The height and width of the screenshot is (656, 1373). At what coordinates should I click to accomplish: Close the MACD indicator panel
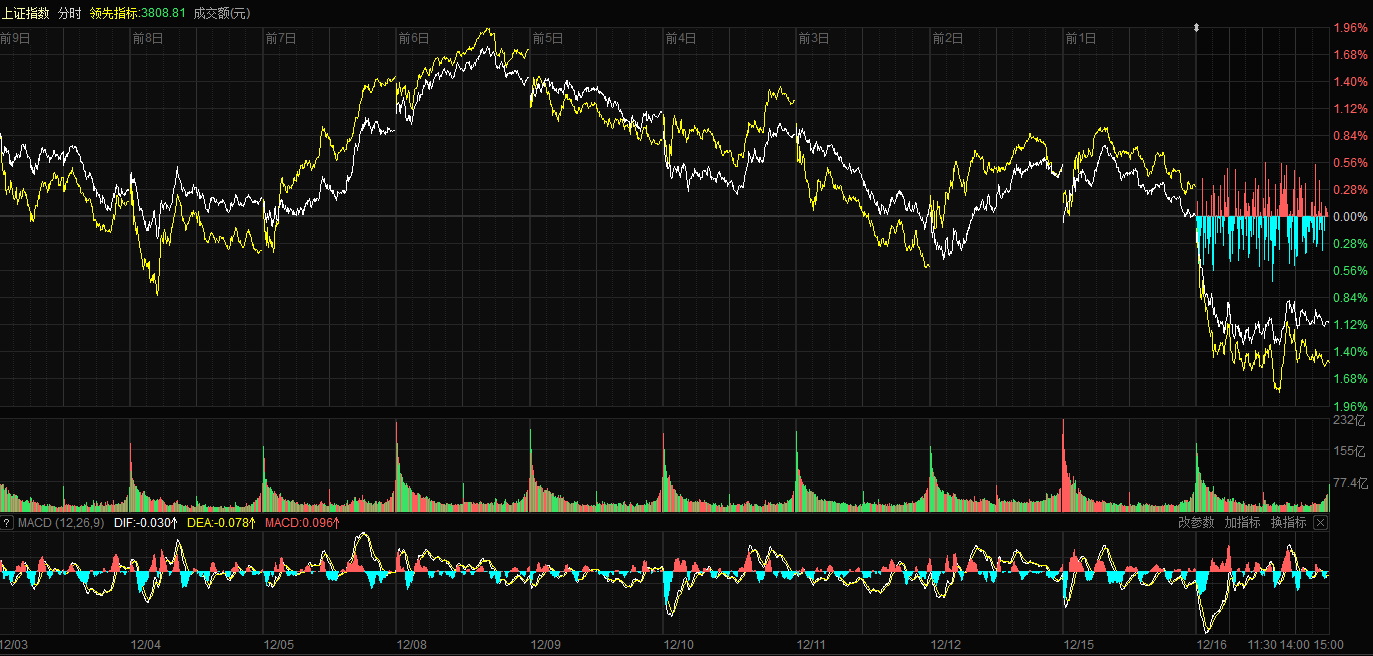point(1320,522)
